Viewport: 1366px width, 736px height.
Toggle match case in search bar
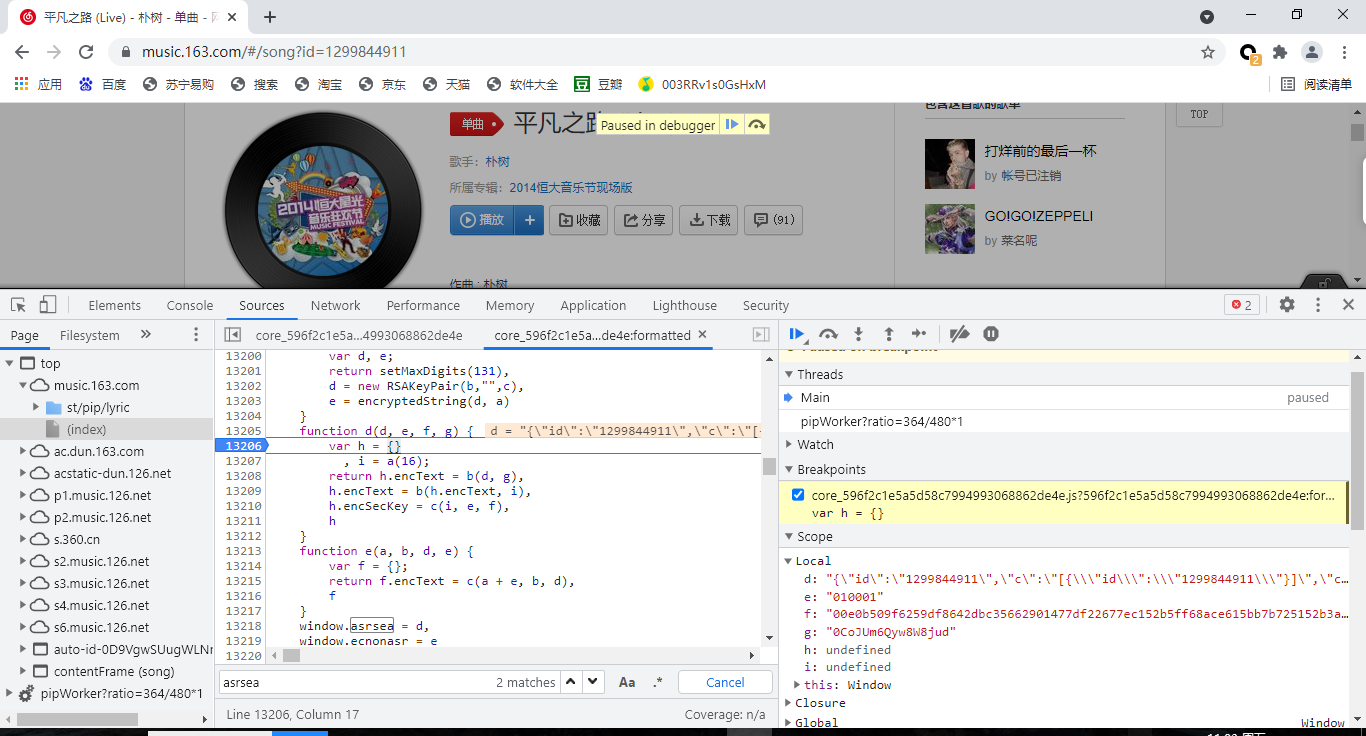tap(627, 681)
